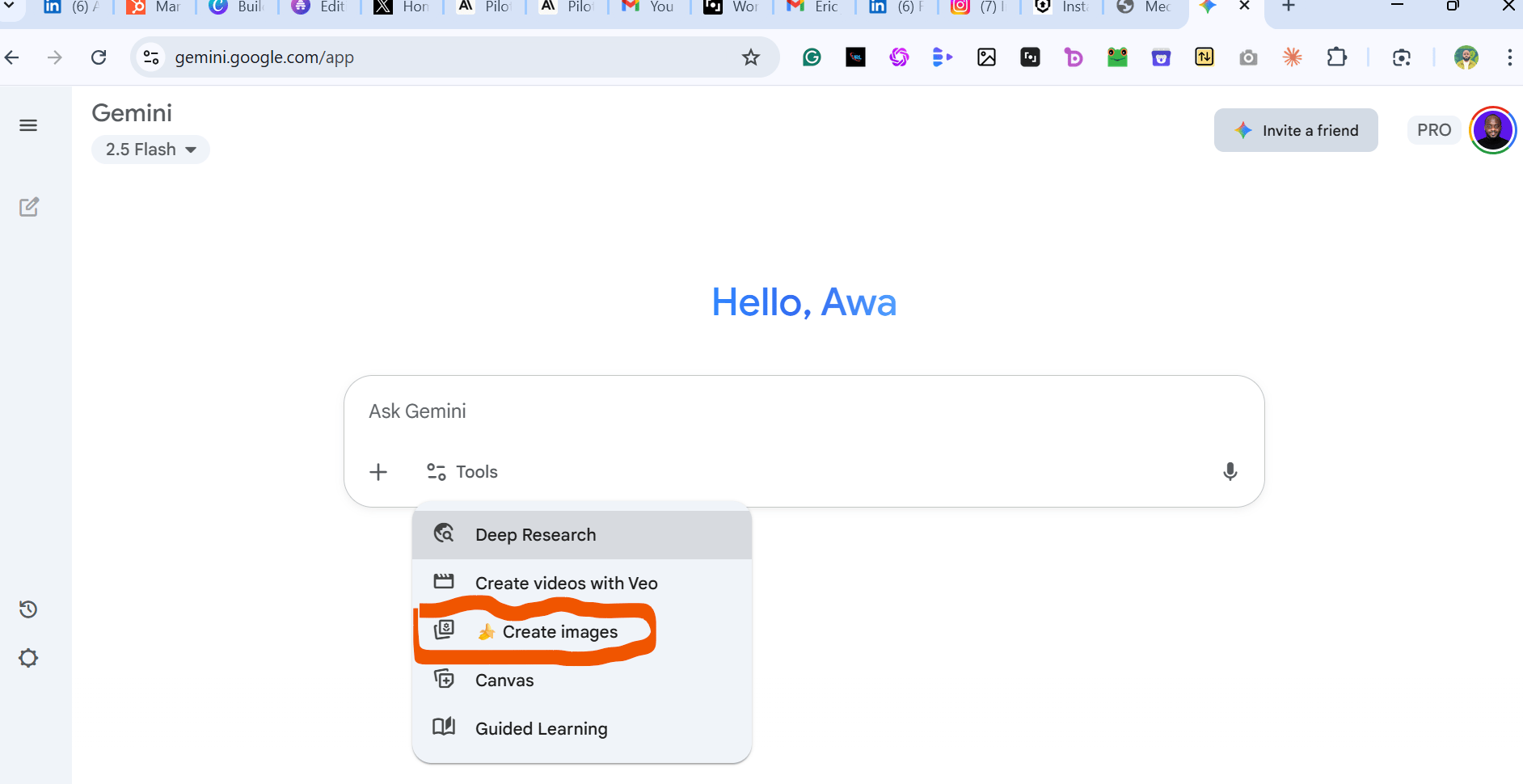Click the Guided Learning book icon
The image size is (1523, 784).
tap(444, 727)
